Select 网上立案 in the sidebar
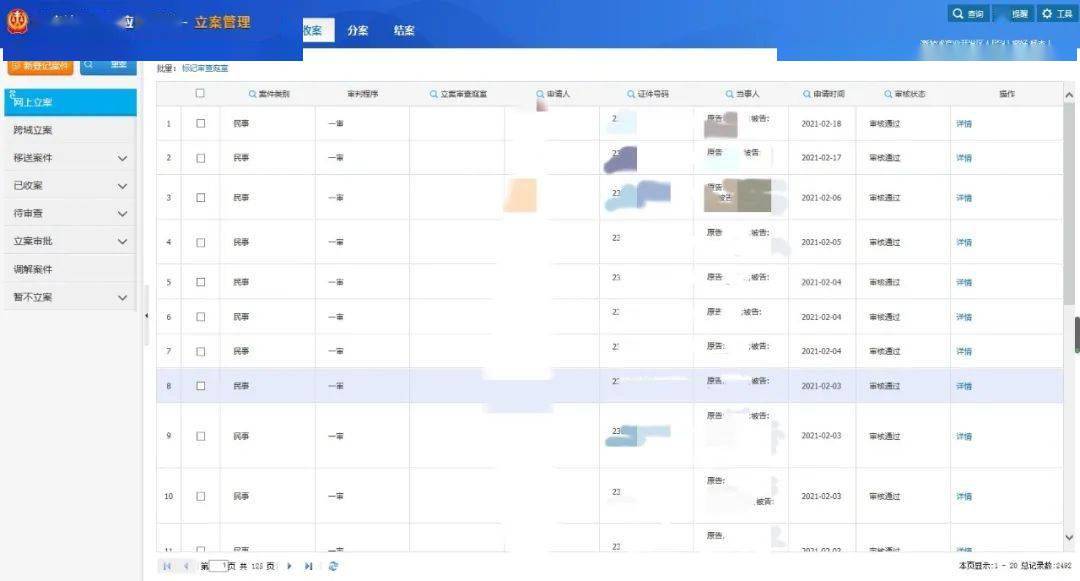The image size is (1080, 581). coord(70,102)
